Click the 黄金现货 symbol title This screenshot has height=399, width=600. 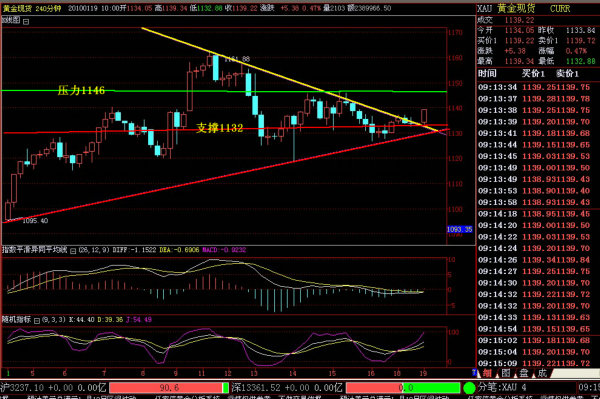tap(18, 8)
